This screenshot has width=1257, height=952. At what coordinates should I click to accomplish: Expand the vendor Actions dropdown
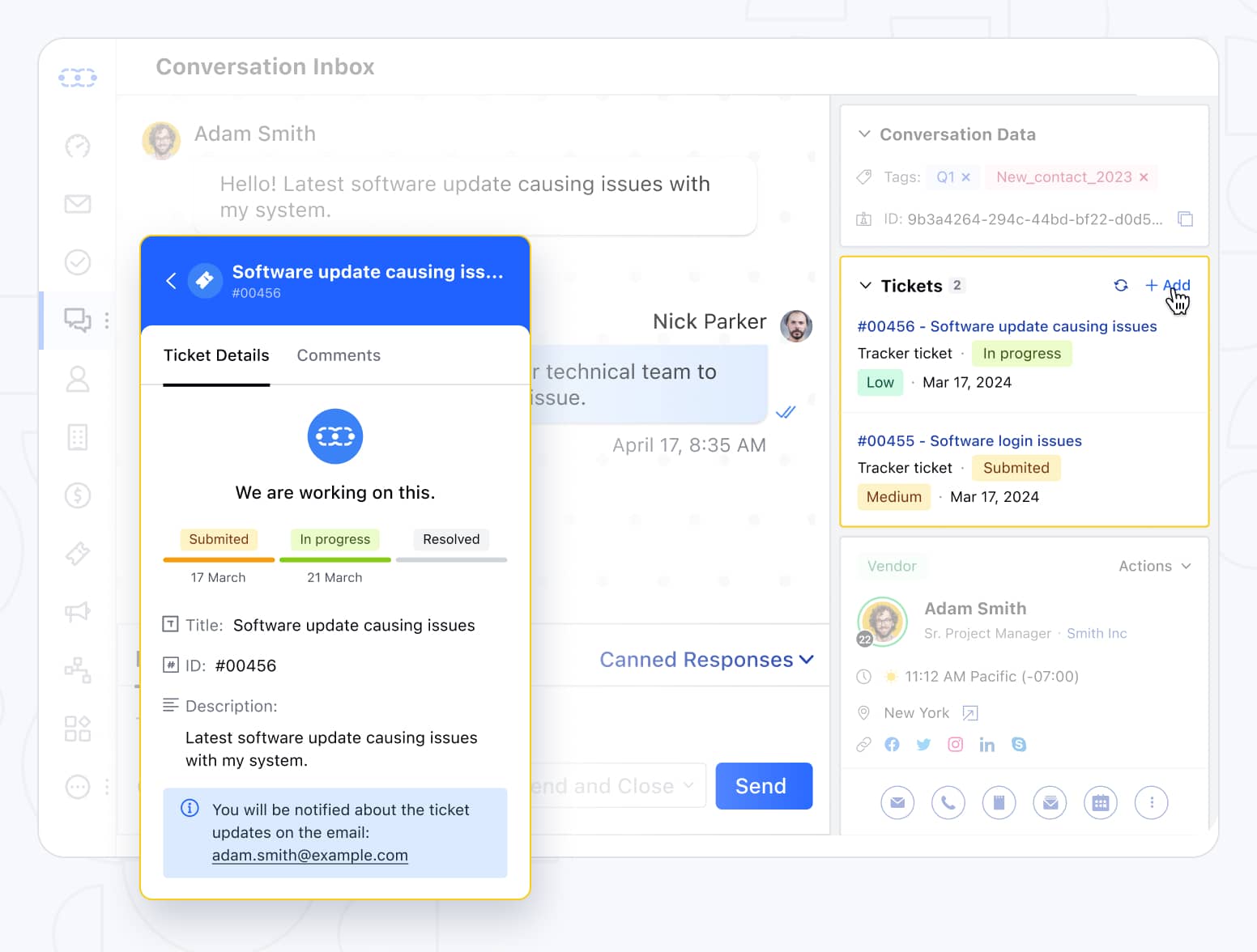(1154, 566)
